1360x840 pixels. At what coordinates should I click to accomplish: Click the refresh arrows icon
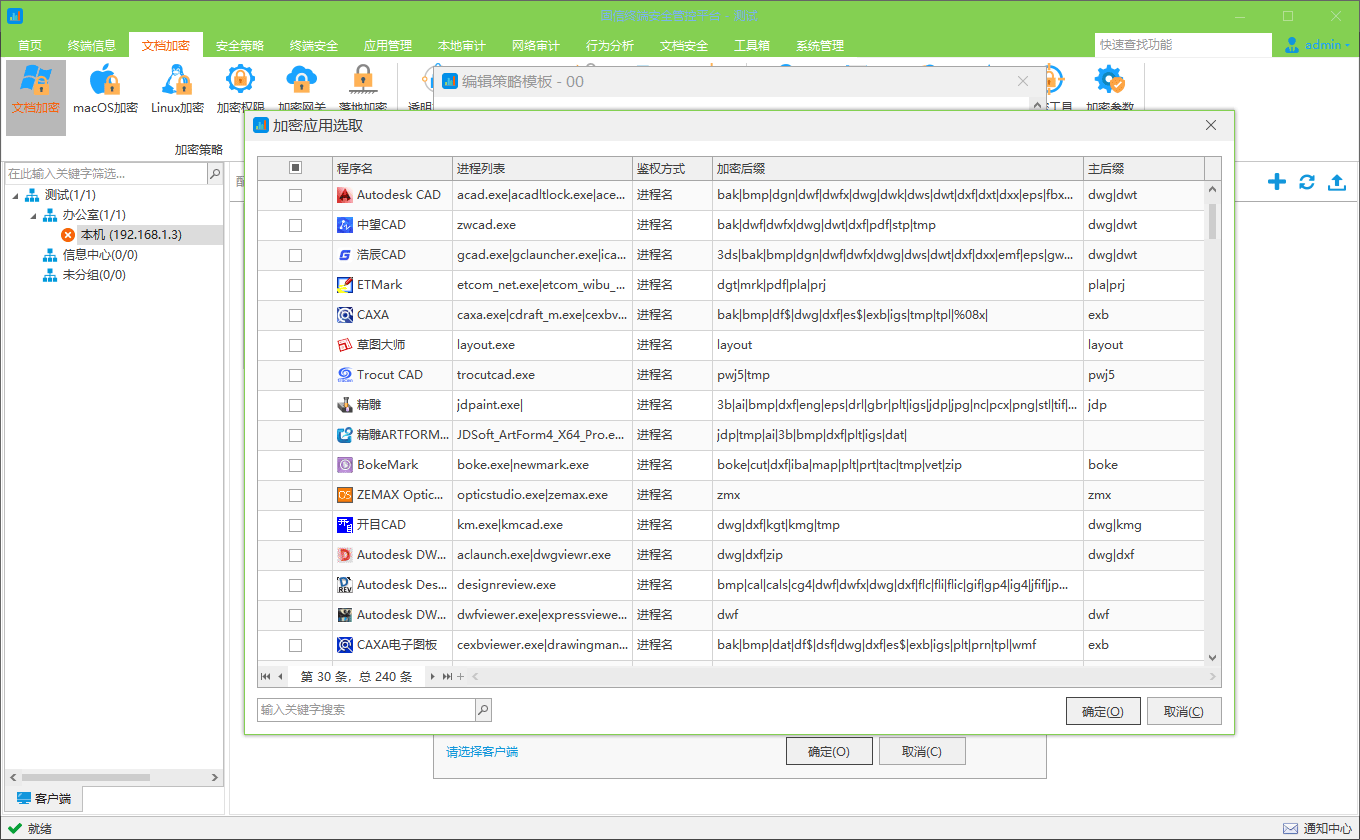[x=1306, y=182]
